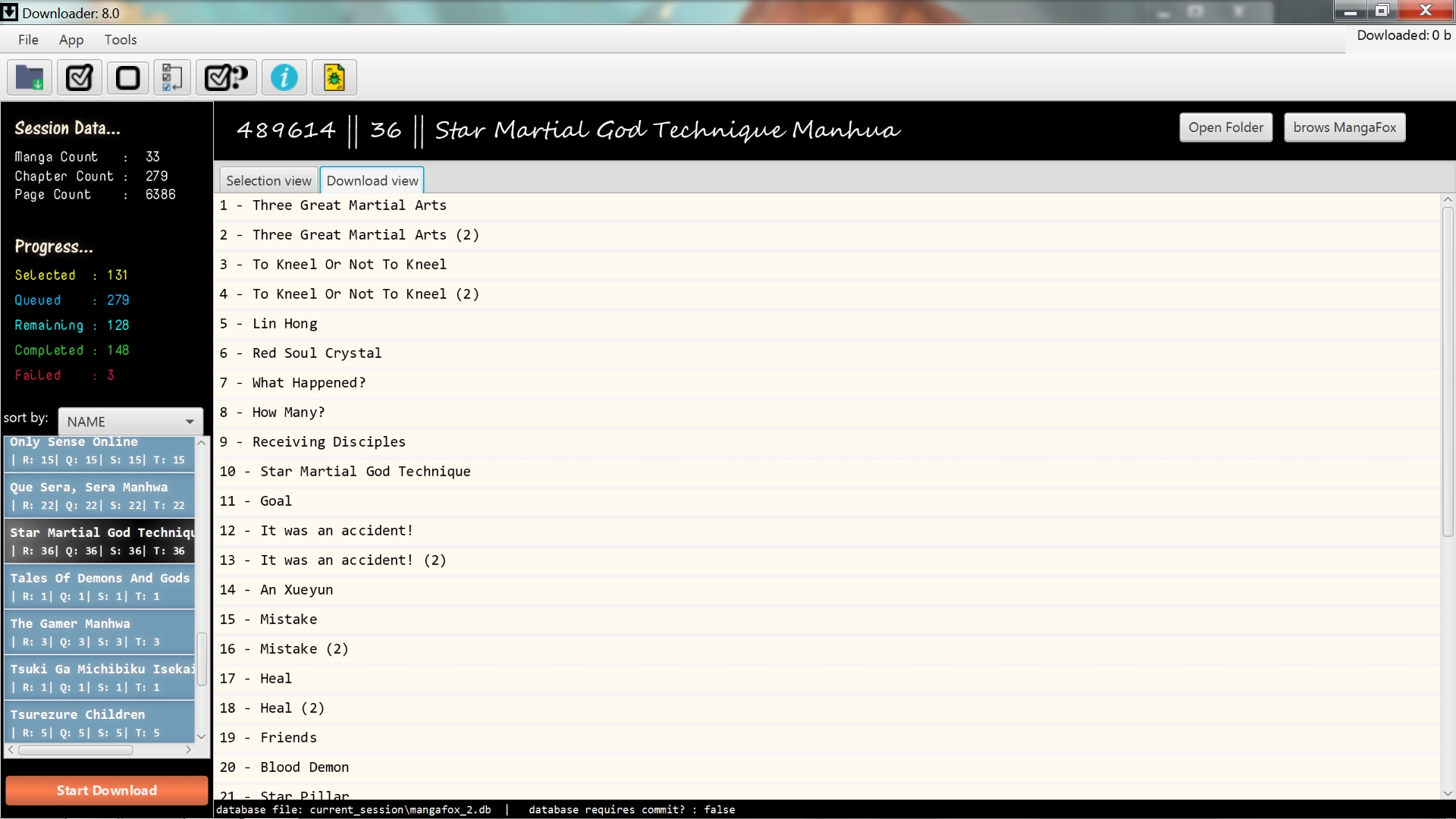Image resolution: width=1456 pixels, height=819 pixels.
Task: Click the stop/square icon
Action: click(127, 78)
